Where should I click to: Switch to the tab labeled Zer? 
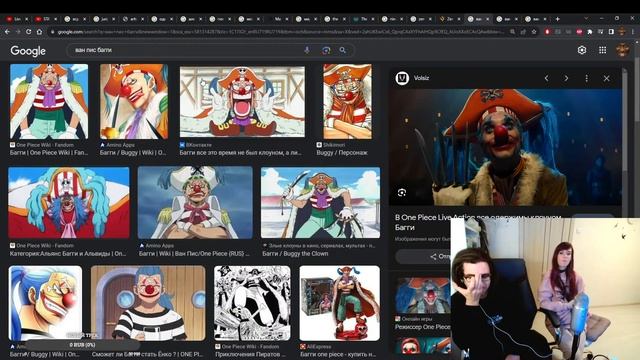449,19
